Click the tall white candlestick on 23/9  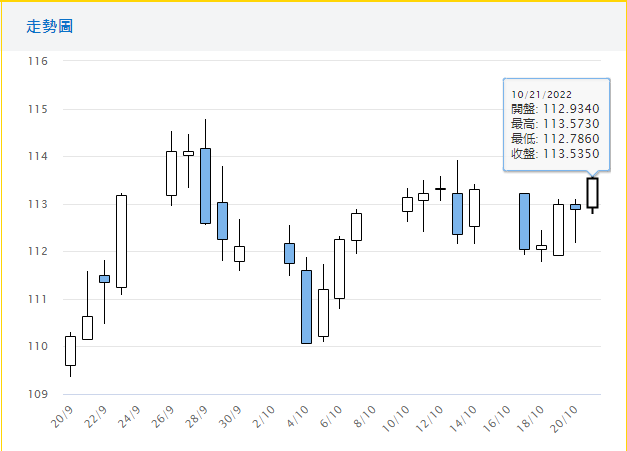click(x=121, y=241)
